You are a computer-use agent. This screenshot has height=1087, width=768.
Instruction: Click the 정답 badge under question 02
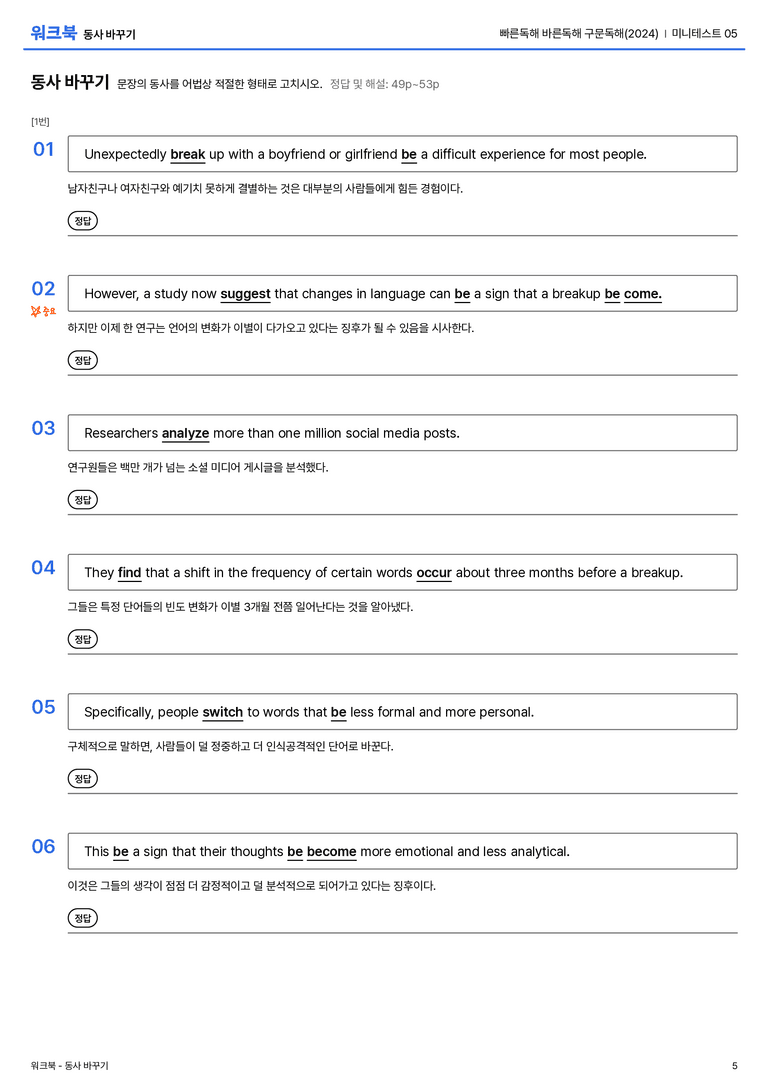tap(82, 360)
